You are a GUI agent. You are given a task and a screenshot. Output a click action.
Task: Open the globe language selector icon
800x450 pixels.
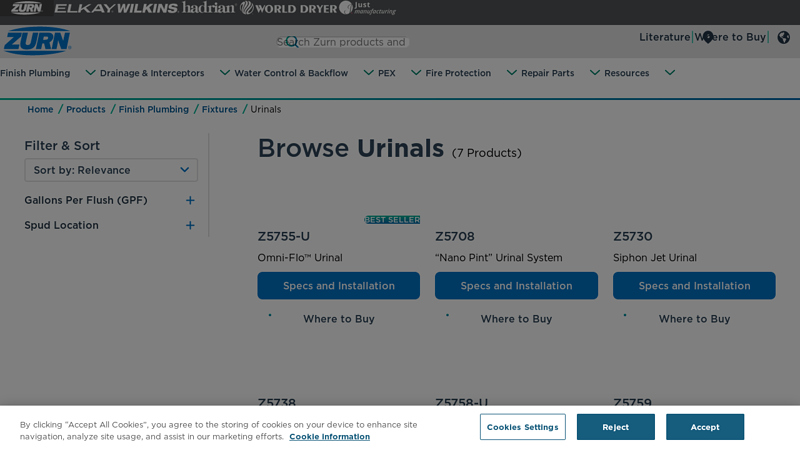[783, 38]
